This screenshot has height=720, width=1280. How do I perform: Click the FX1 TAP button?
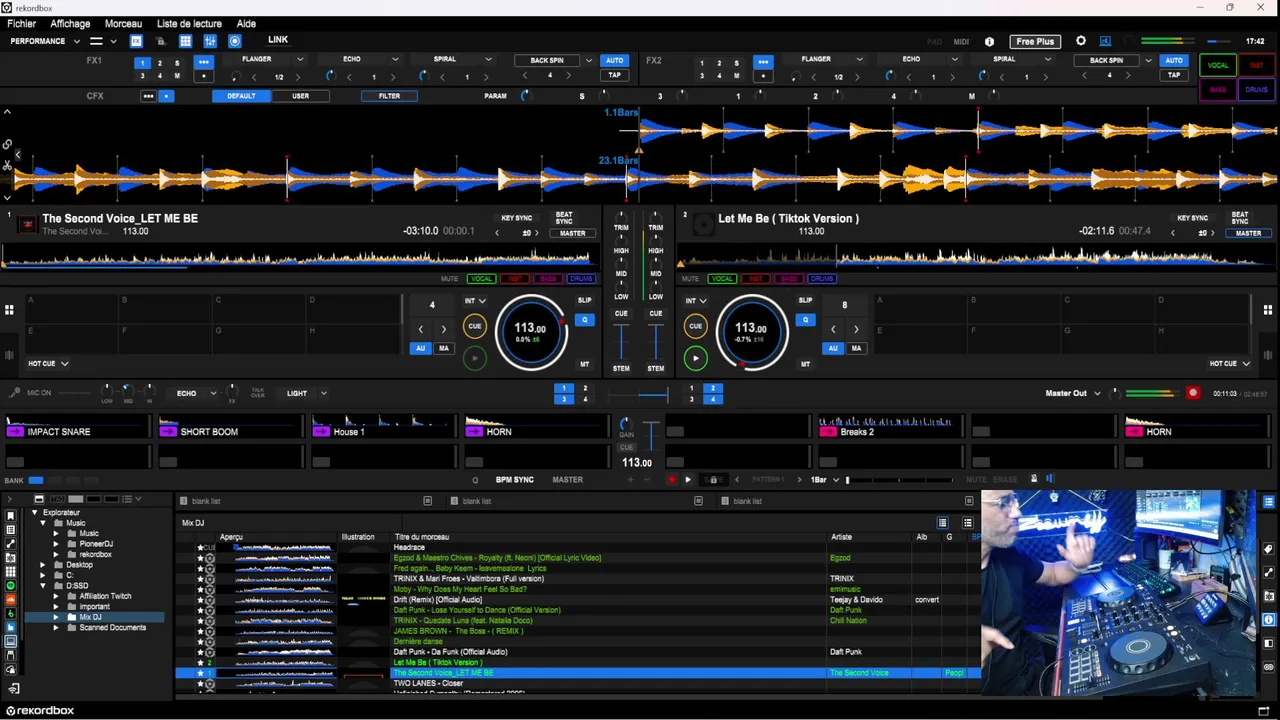point(614,75)
